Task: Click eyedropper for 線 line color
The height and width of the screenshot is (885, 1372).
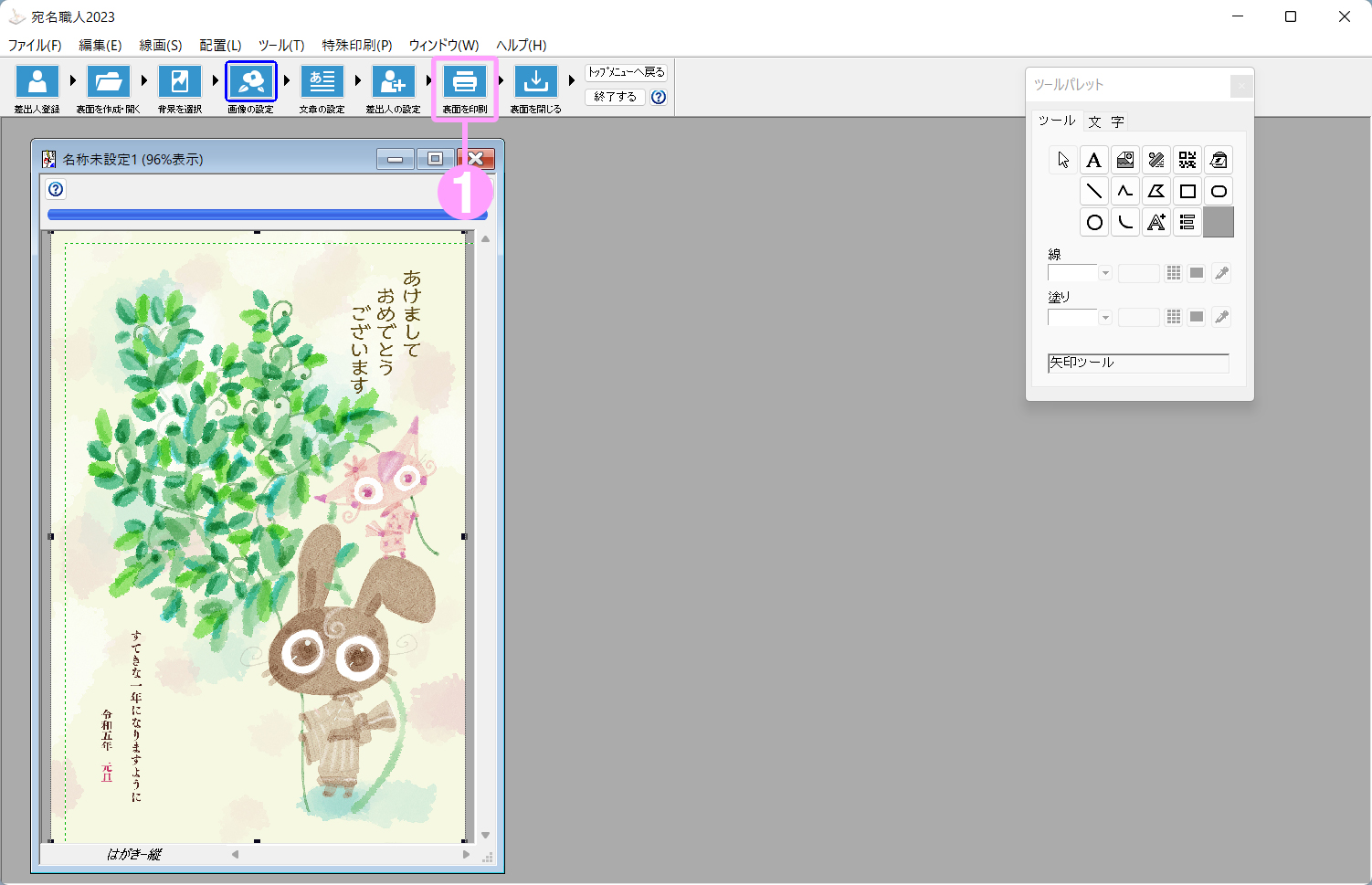Action: pos(1221,273)
